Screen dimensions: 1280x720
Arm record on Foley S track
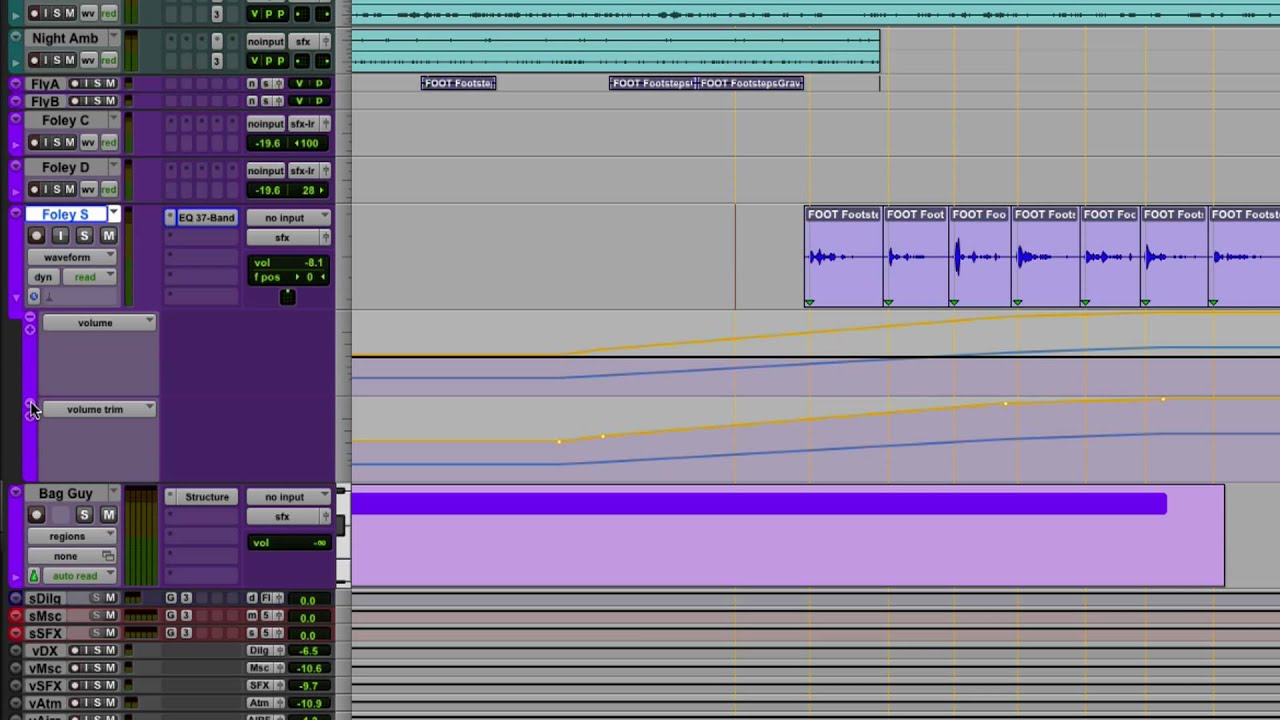tap(37, 235)
